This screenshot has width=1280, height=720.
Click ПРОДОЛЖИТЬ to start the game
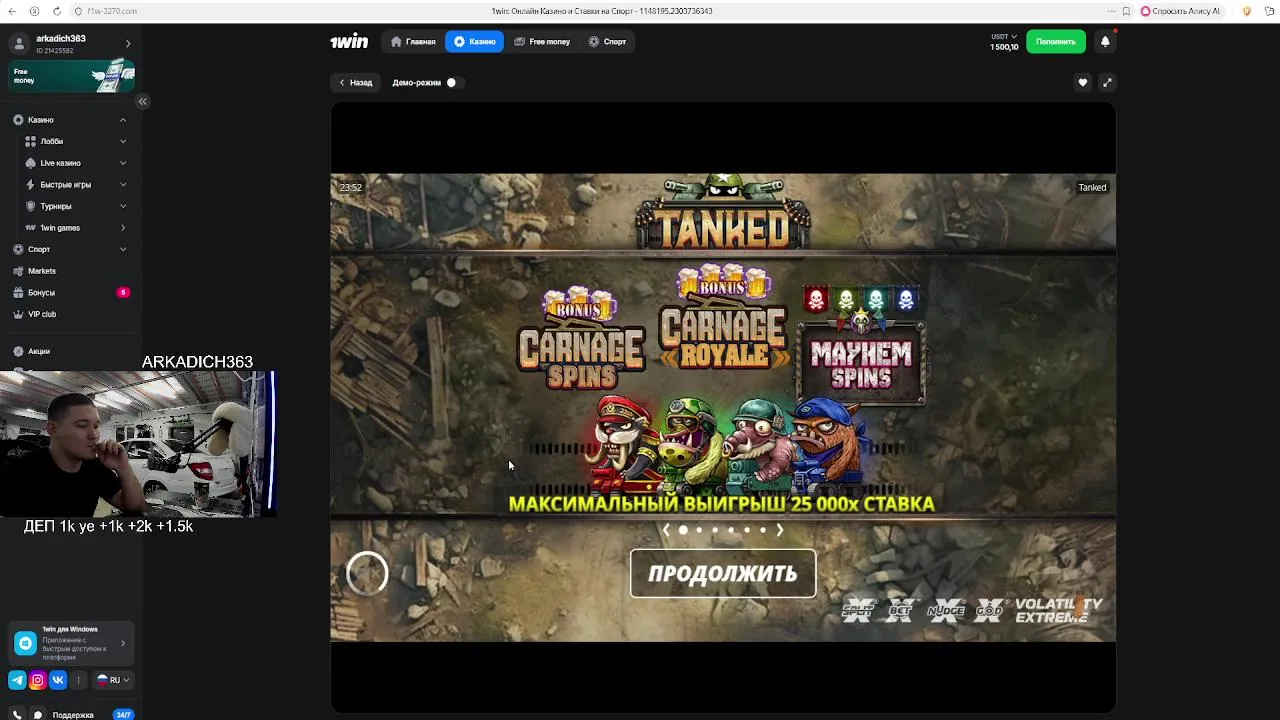pos(723,574)
